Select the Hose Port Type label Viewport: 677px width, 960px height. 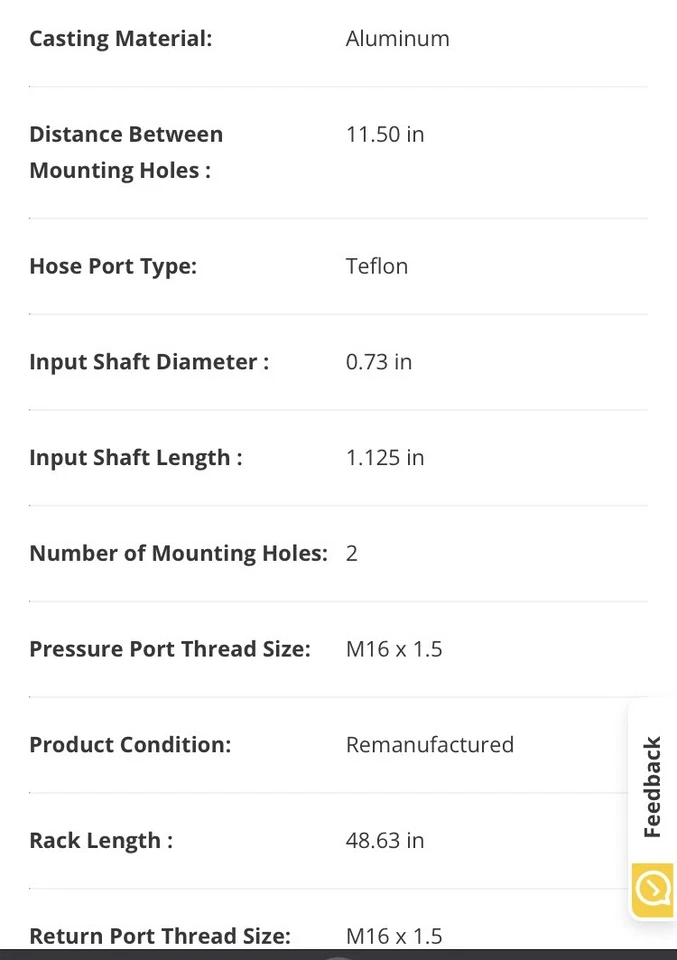point(113,266)
